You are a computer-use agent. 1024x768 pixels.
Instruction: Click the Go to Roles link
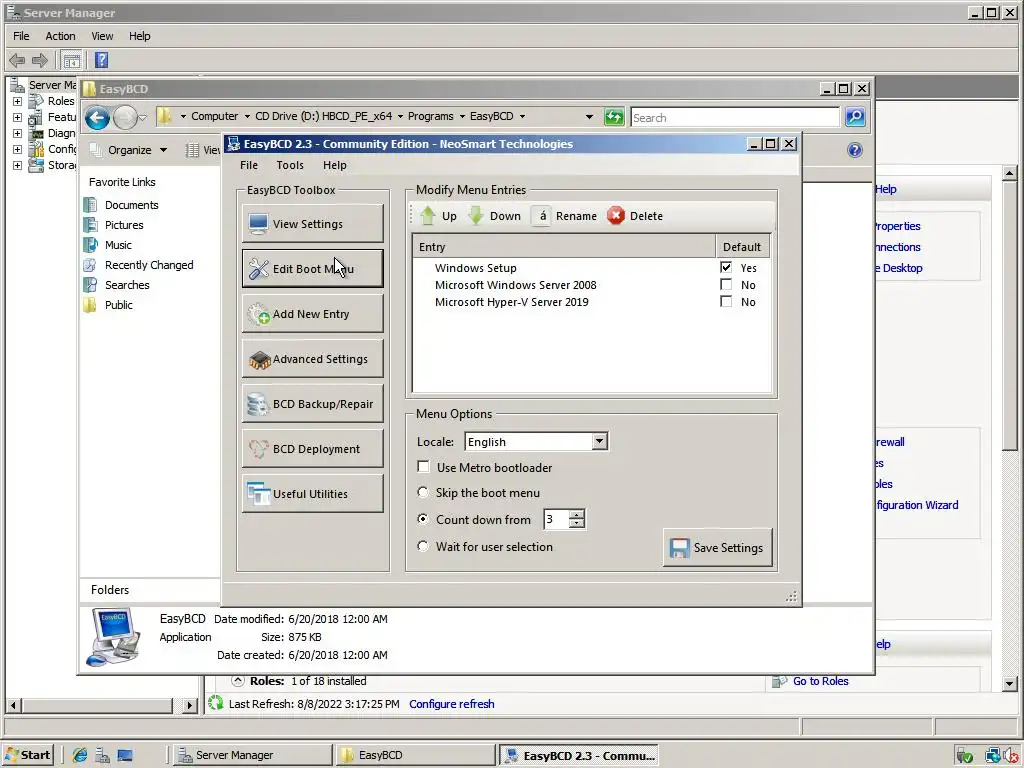[x=820, y=681]
